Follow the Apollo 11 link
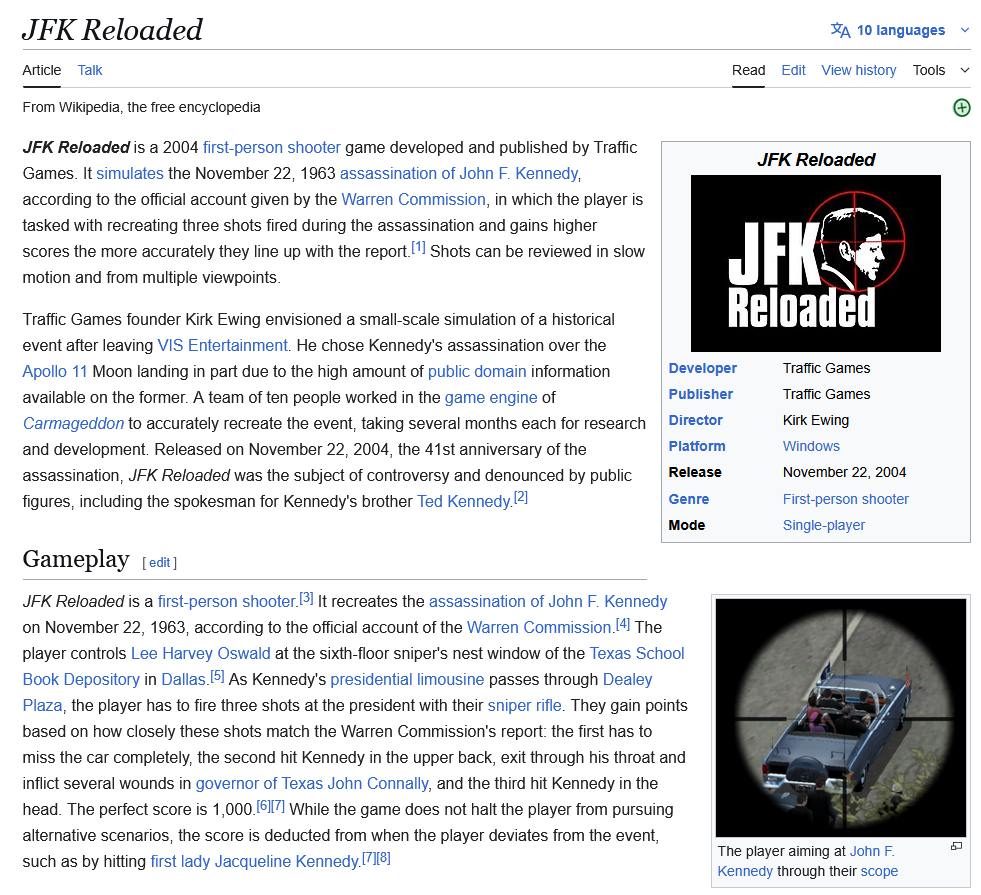Image resolution: width=981 pixels, height=895 pixels. pyautogui.click(x=55, y=372)
